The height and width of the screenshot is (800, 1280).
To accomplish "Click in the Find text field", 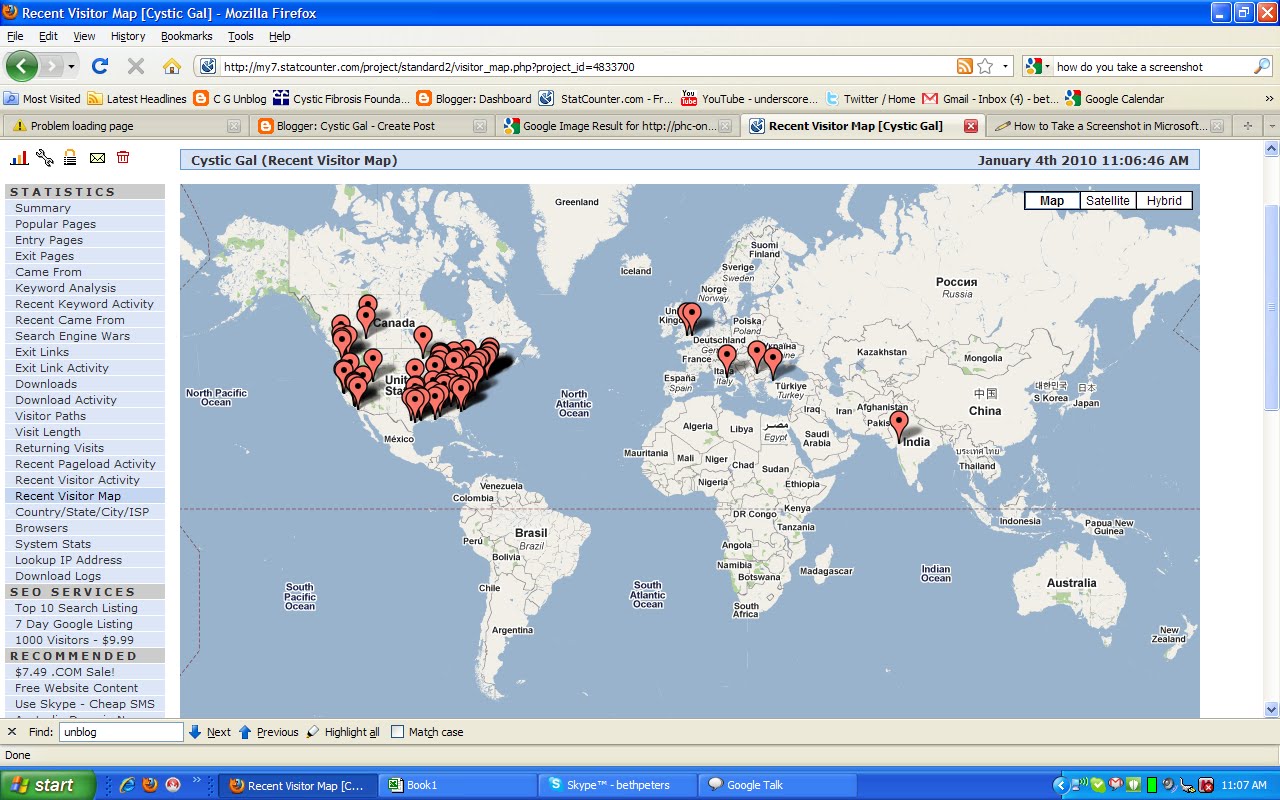I will [x=121, y=732].
